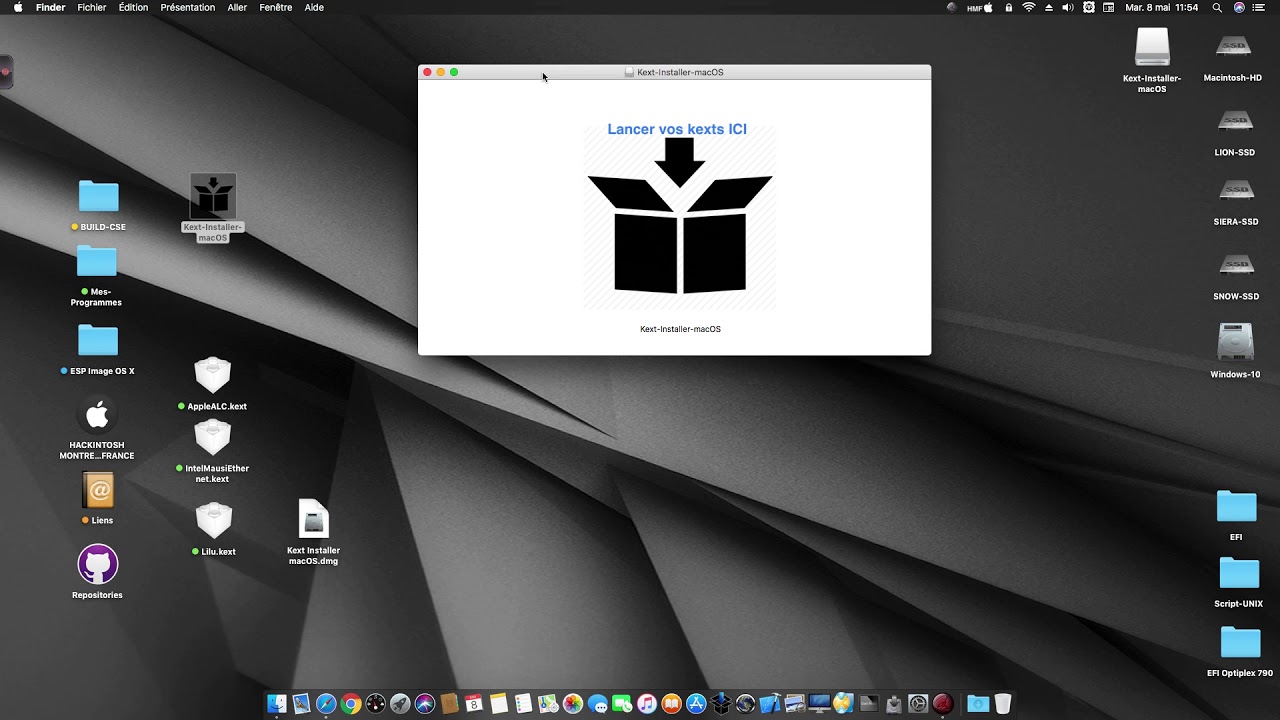Open iBooks from the Dock

[x=671, y=703]
